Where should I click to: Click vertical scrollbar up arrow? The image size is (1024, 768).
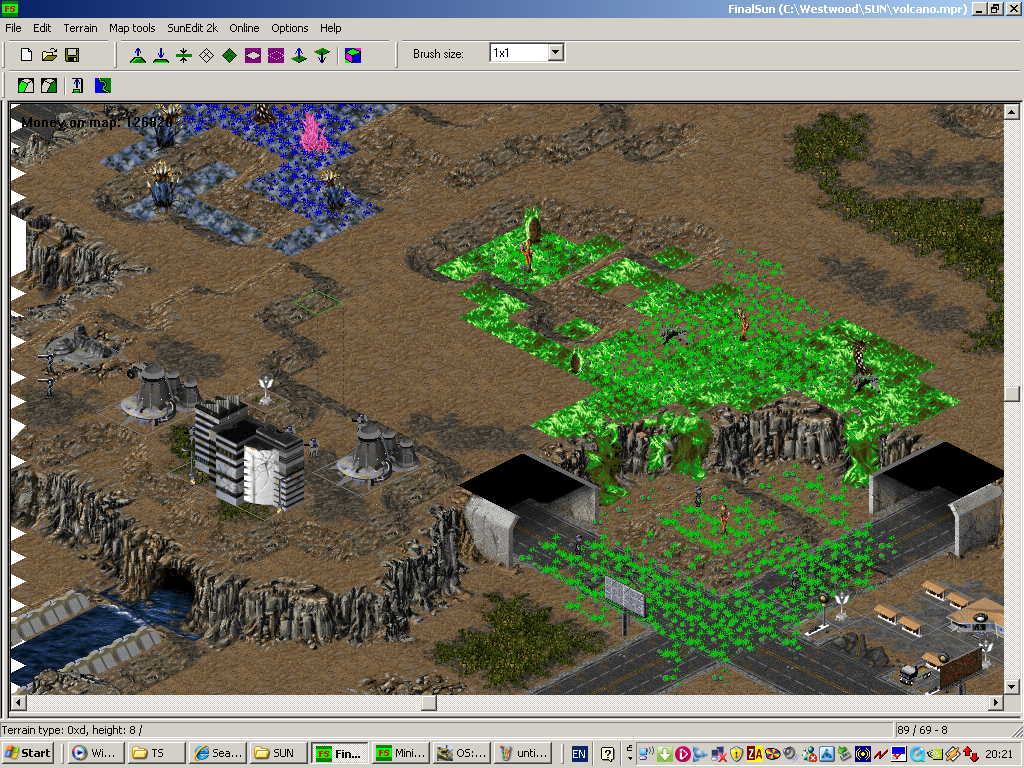tap(1012, 112)
